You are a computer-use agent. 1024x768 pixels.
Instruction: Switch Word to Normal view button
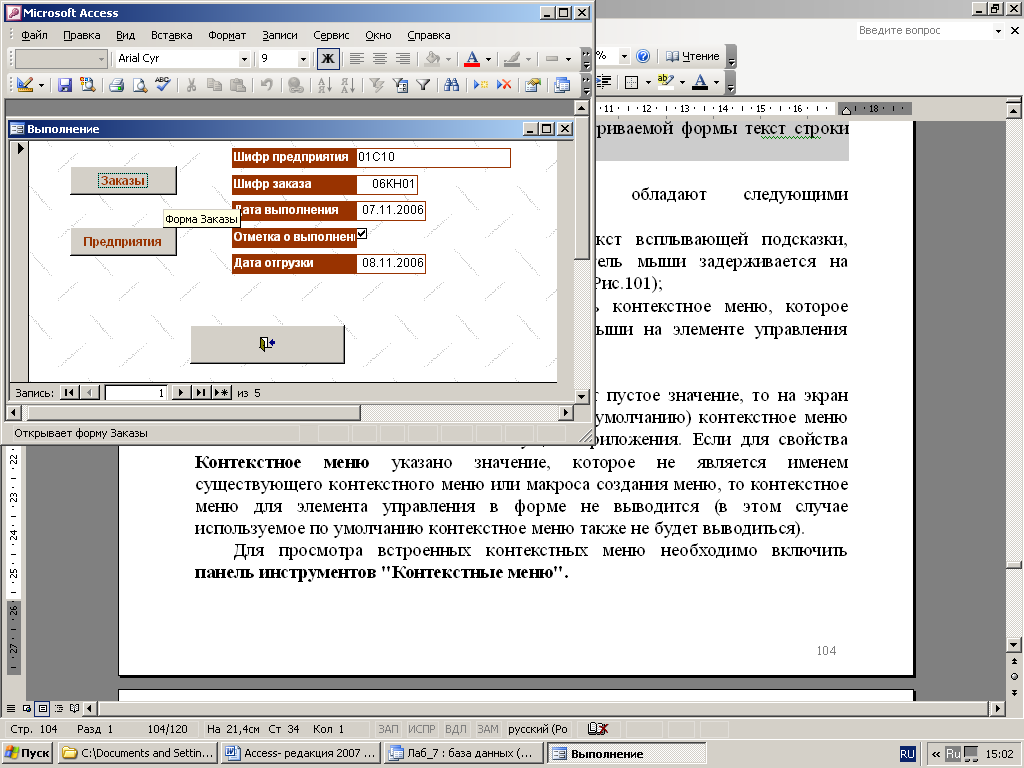point(10,708)
